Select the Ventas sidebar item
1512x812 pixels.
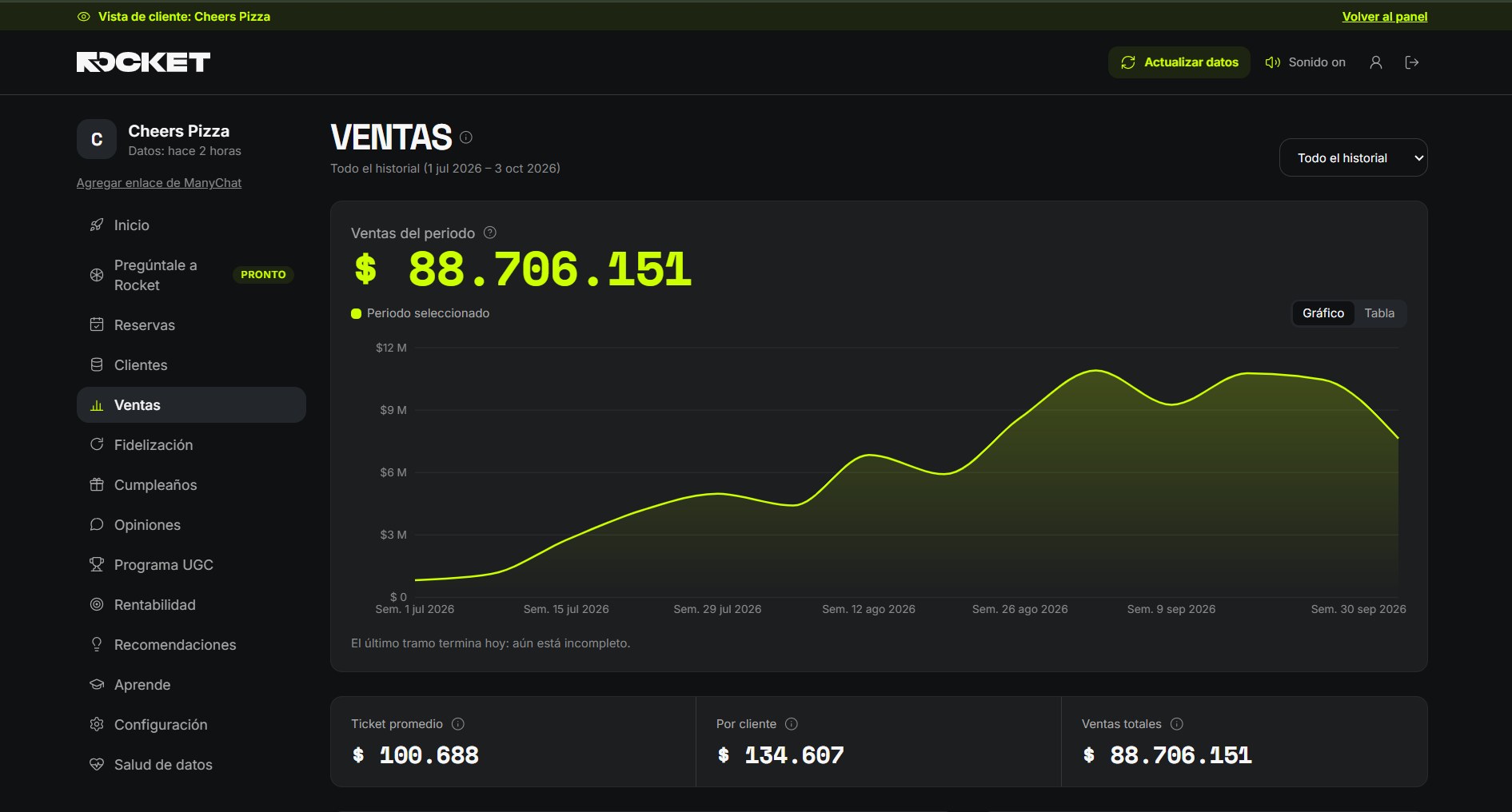coord(191,405)
